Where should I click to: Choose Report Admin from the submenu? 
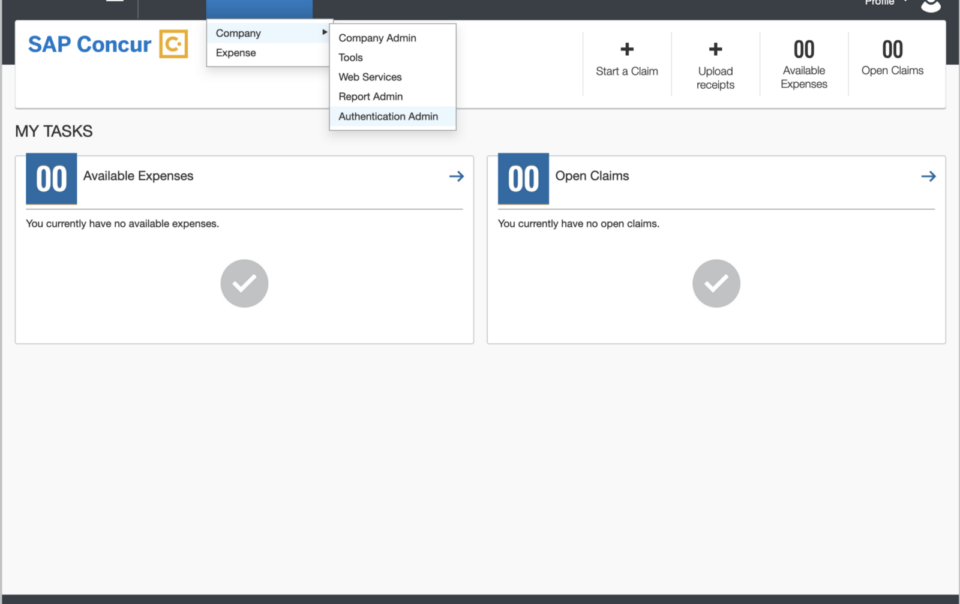392,97
